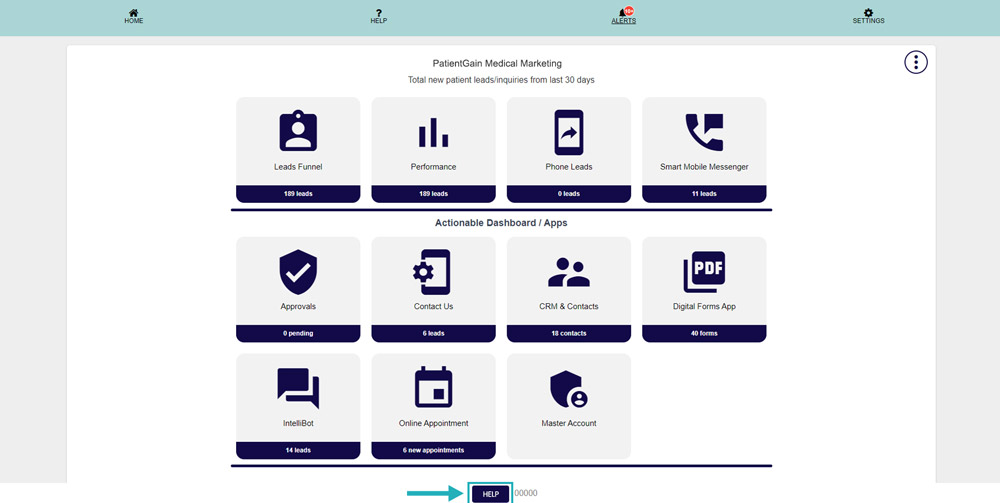Click the Performance bar chart icon
The image size is (1000, 503).
coord(433,132)
